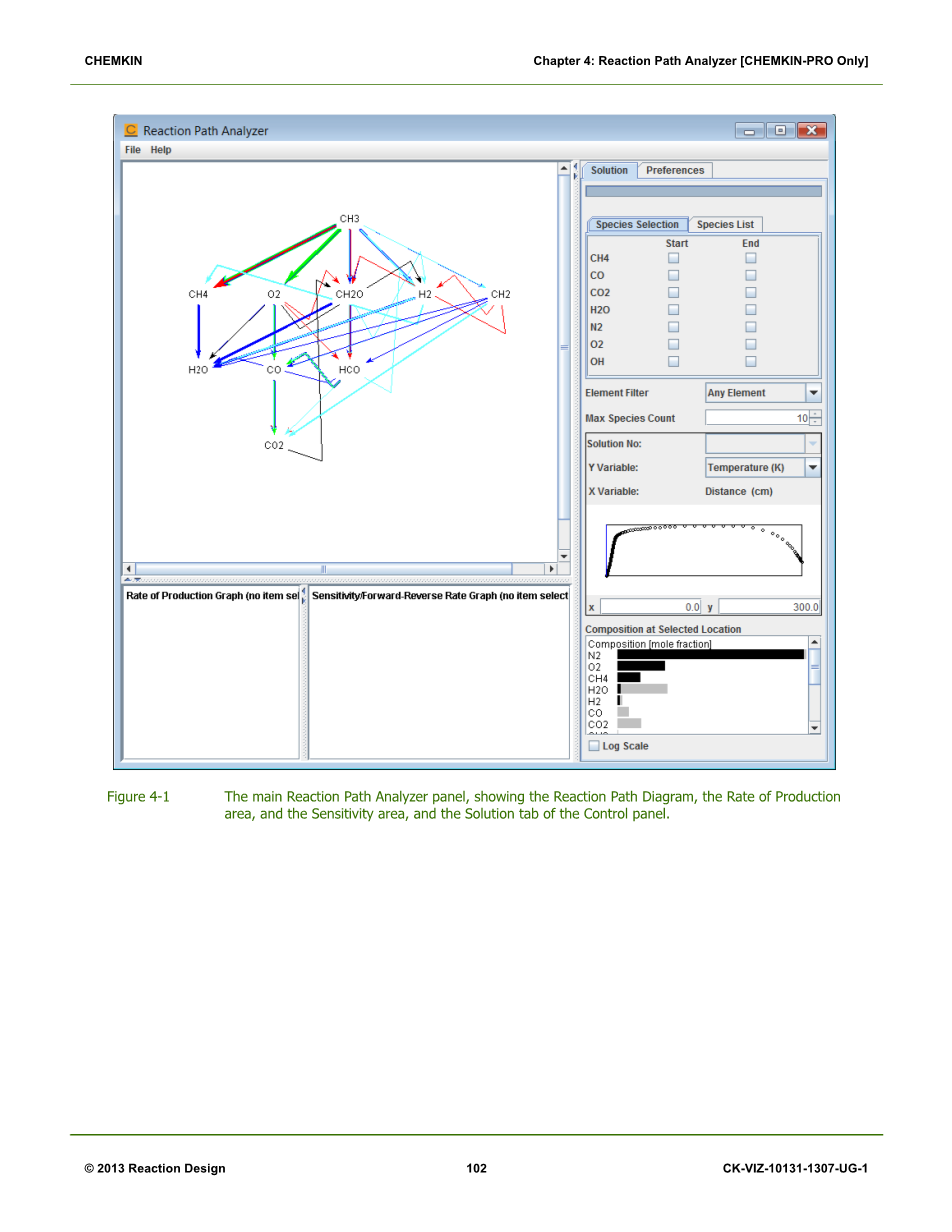952x1232 pixels.
Task: Click the composition list scrollbar thumb
Action: pyautogui.click(x=814, y=666)
